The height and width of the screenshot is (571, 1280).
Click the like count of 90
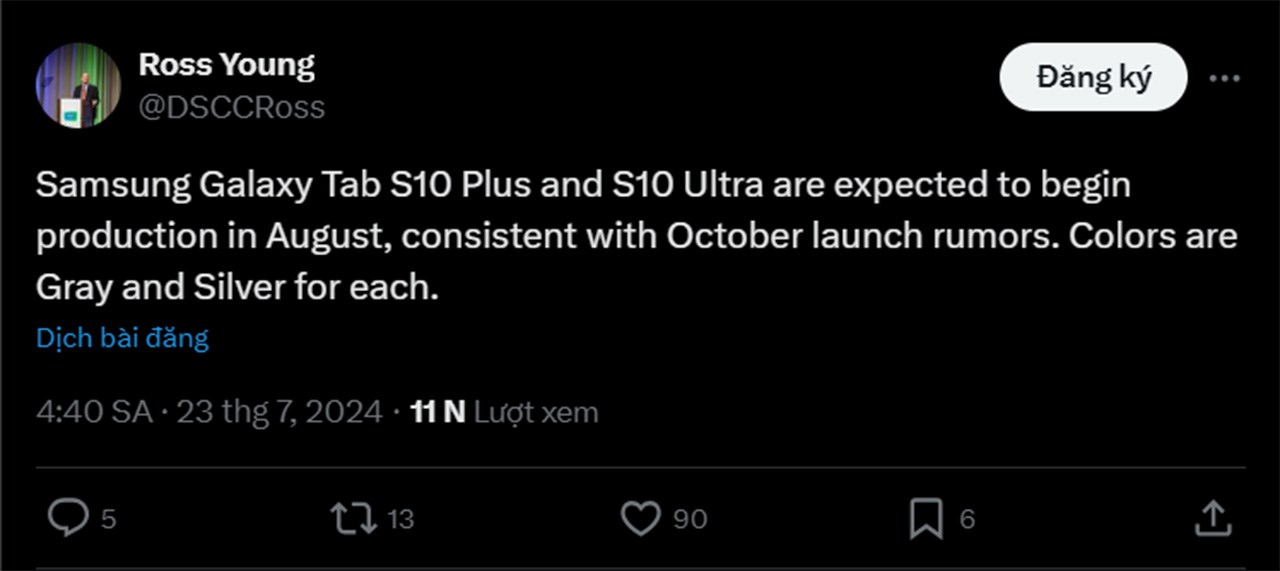690,519
